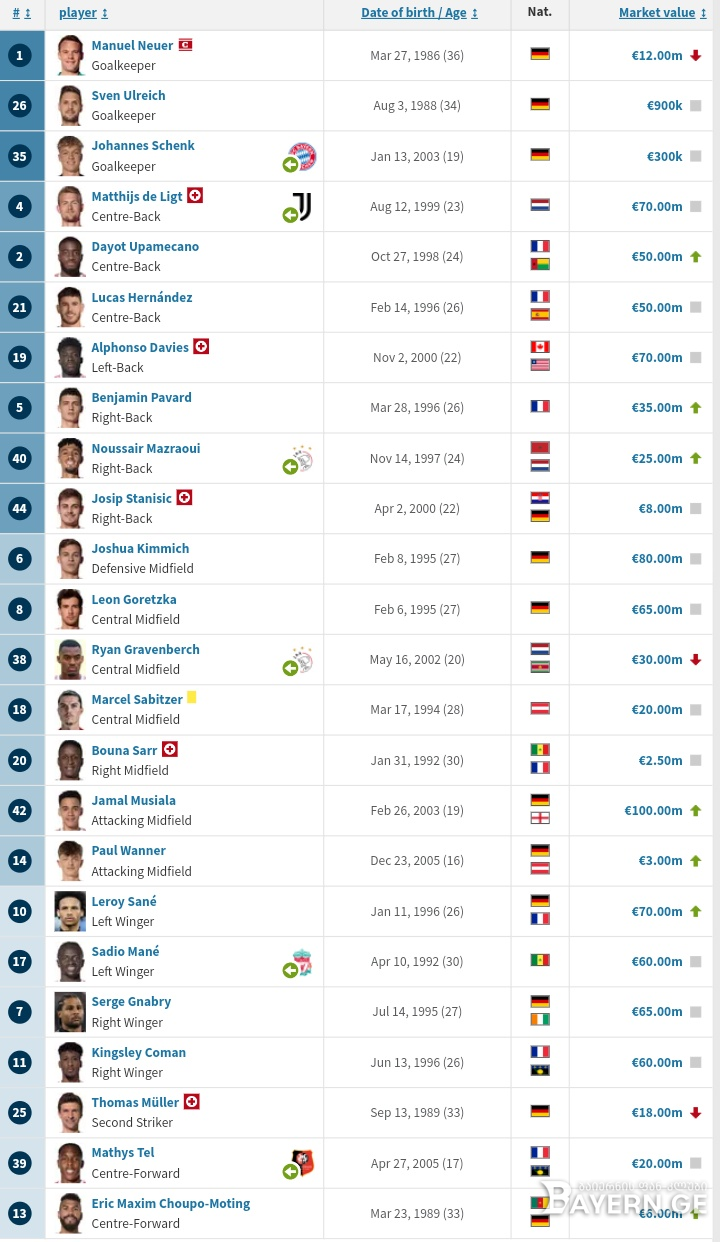Click the Ajax logo in Noussair Mazraoui row
The width and height of the screenshot is (720, 1242).
(x=302, y=459)
